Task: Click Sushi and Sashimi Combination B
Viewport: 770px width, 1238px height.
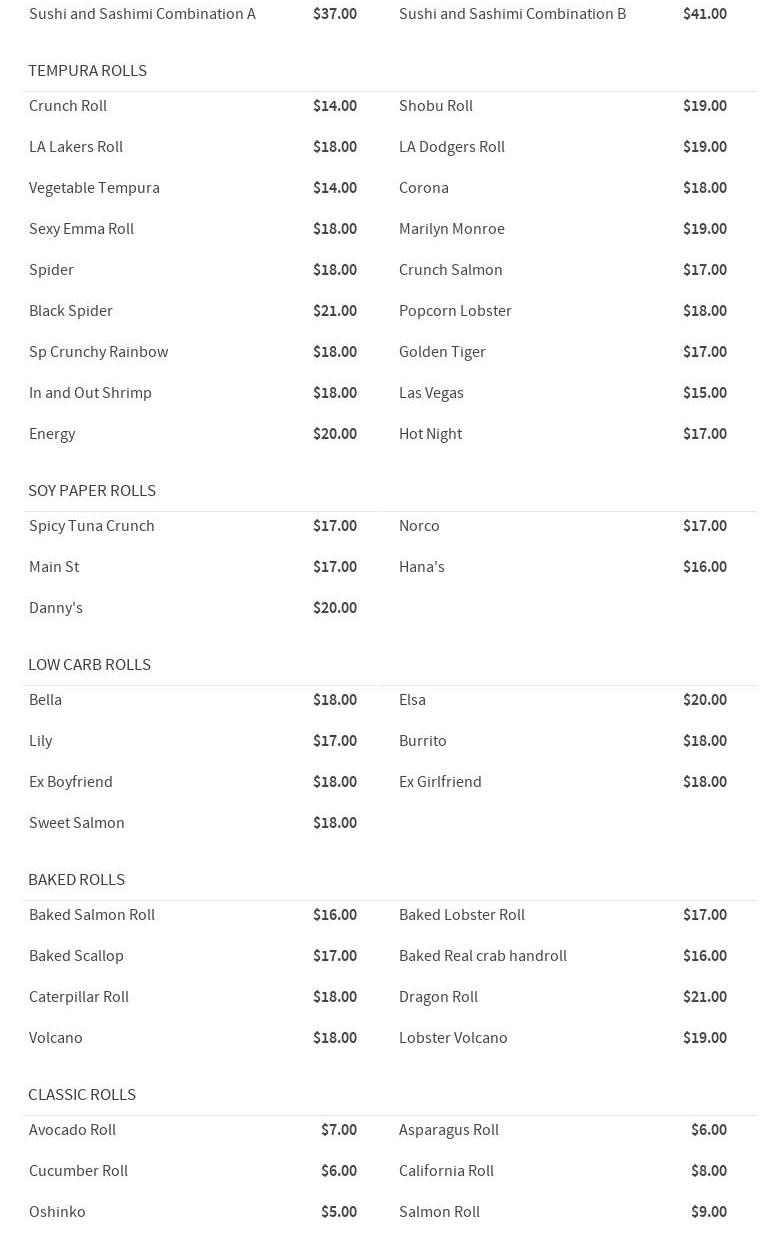Action: point(512,14)
